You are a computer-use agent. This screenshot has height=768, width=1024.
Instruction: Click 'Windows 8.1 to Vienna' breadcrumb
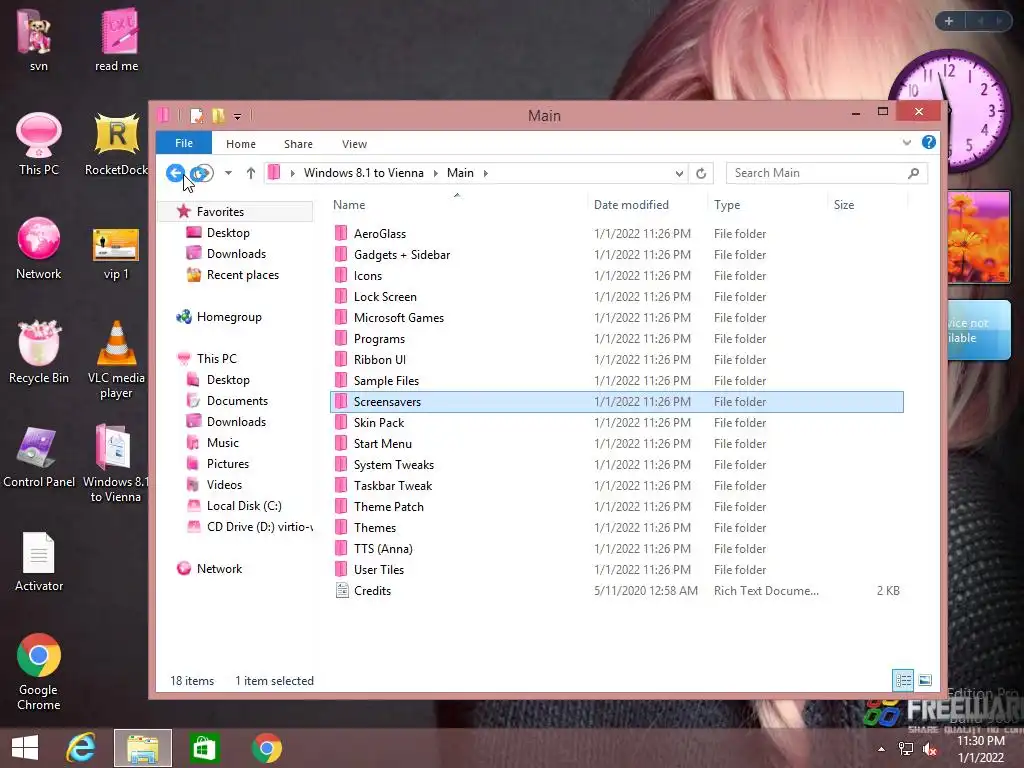pos(364,173)
